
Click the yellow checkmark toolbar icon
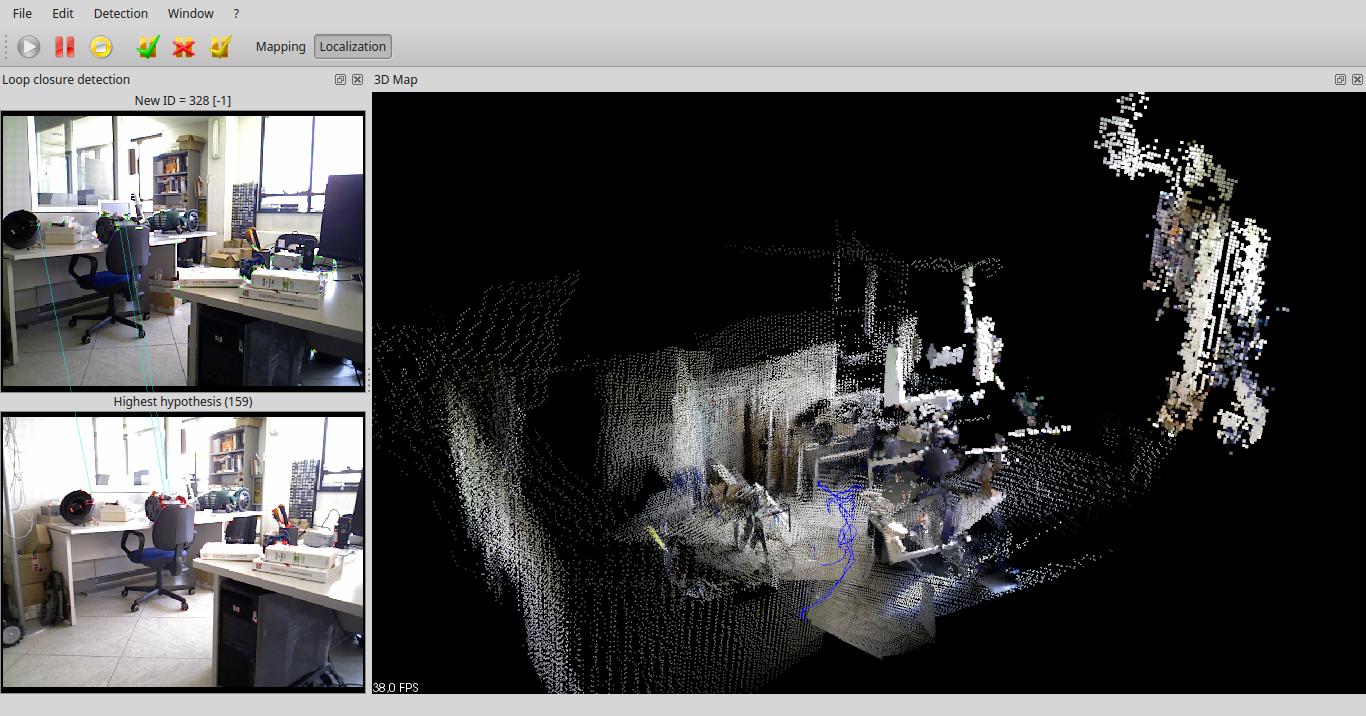click(x=220, y=47)
